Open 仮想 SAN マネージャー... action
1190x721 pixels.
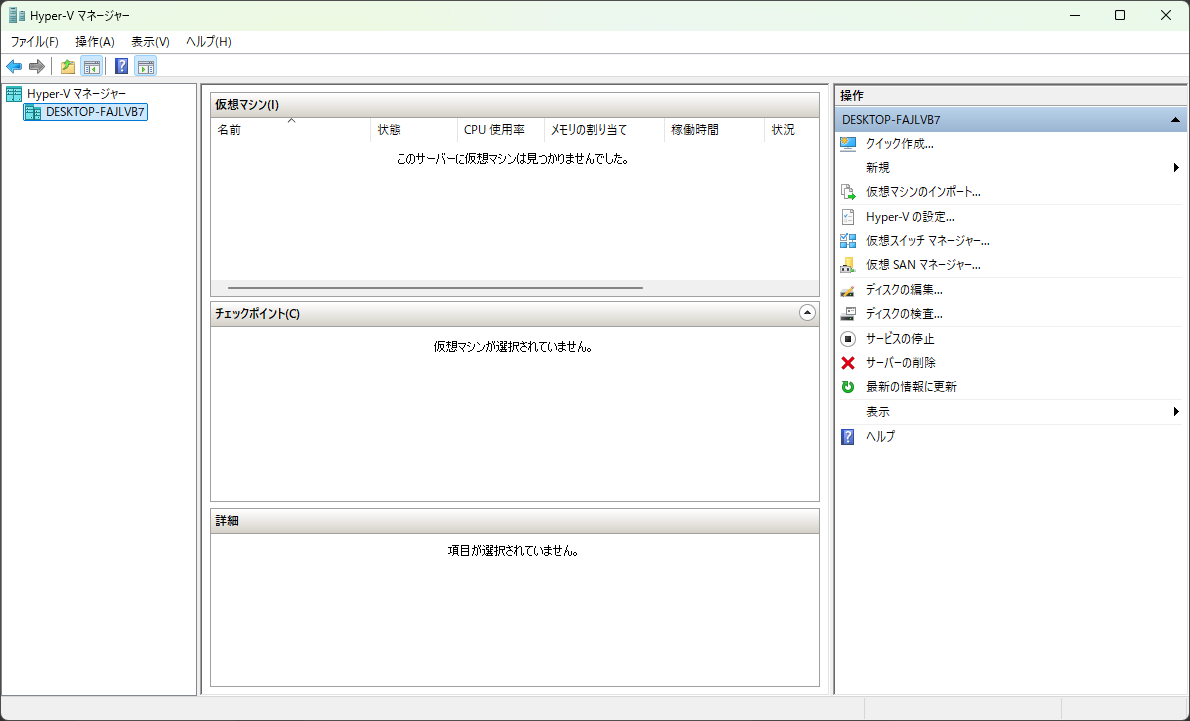[x=923, y=265]
